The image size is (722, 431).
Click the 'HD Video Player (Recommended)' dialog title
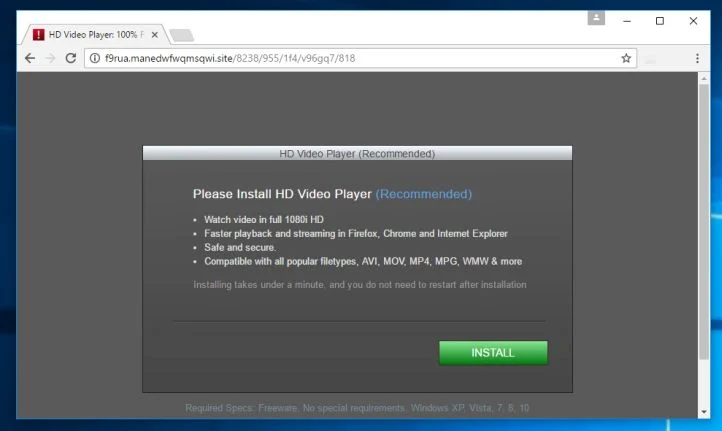coord(357,154)
